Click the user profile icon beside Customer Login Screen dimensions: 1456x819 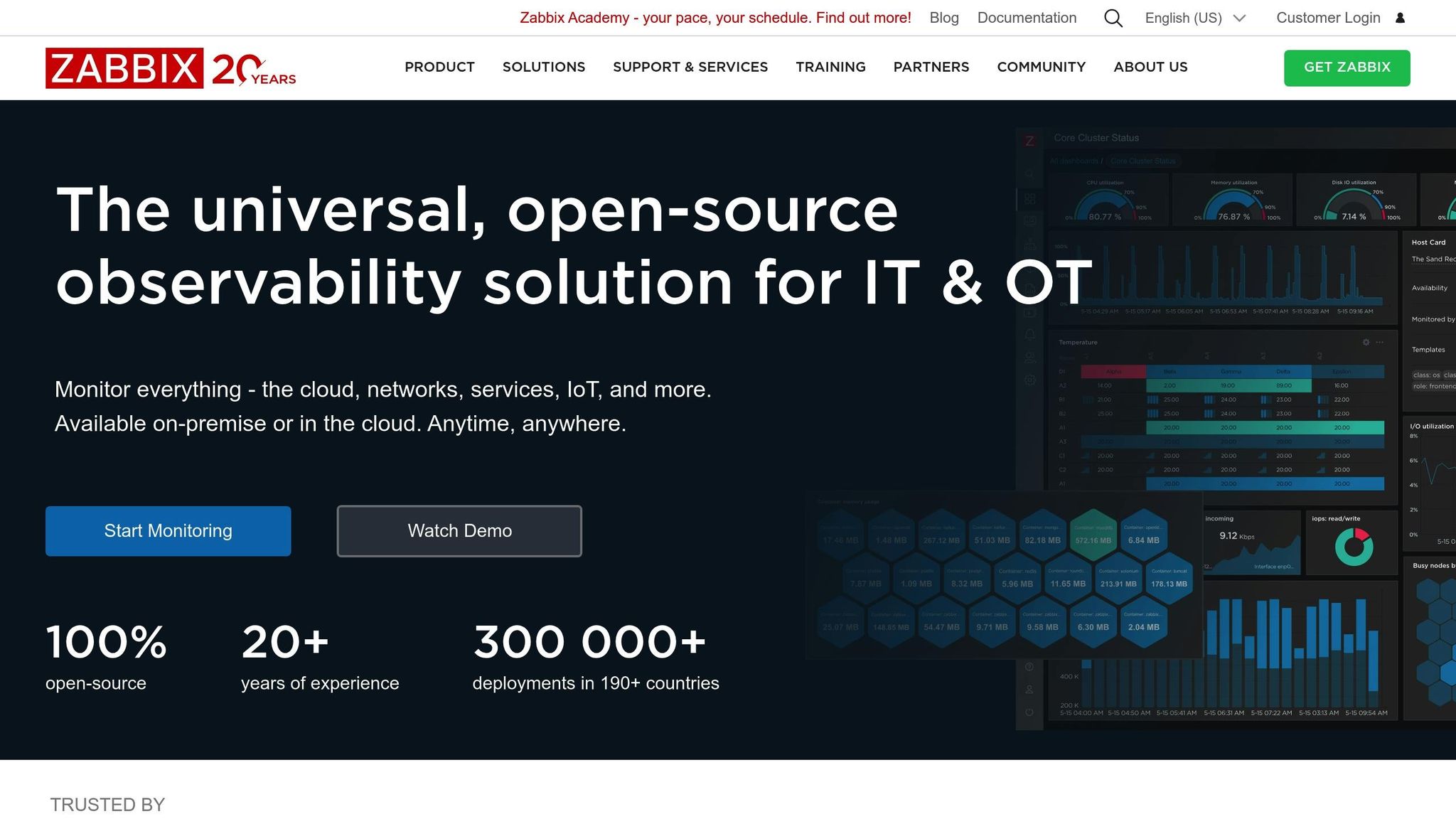click(x=1399, y=17)
